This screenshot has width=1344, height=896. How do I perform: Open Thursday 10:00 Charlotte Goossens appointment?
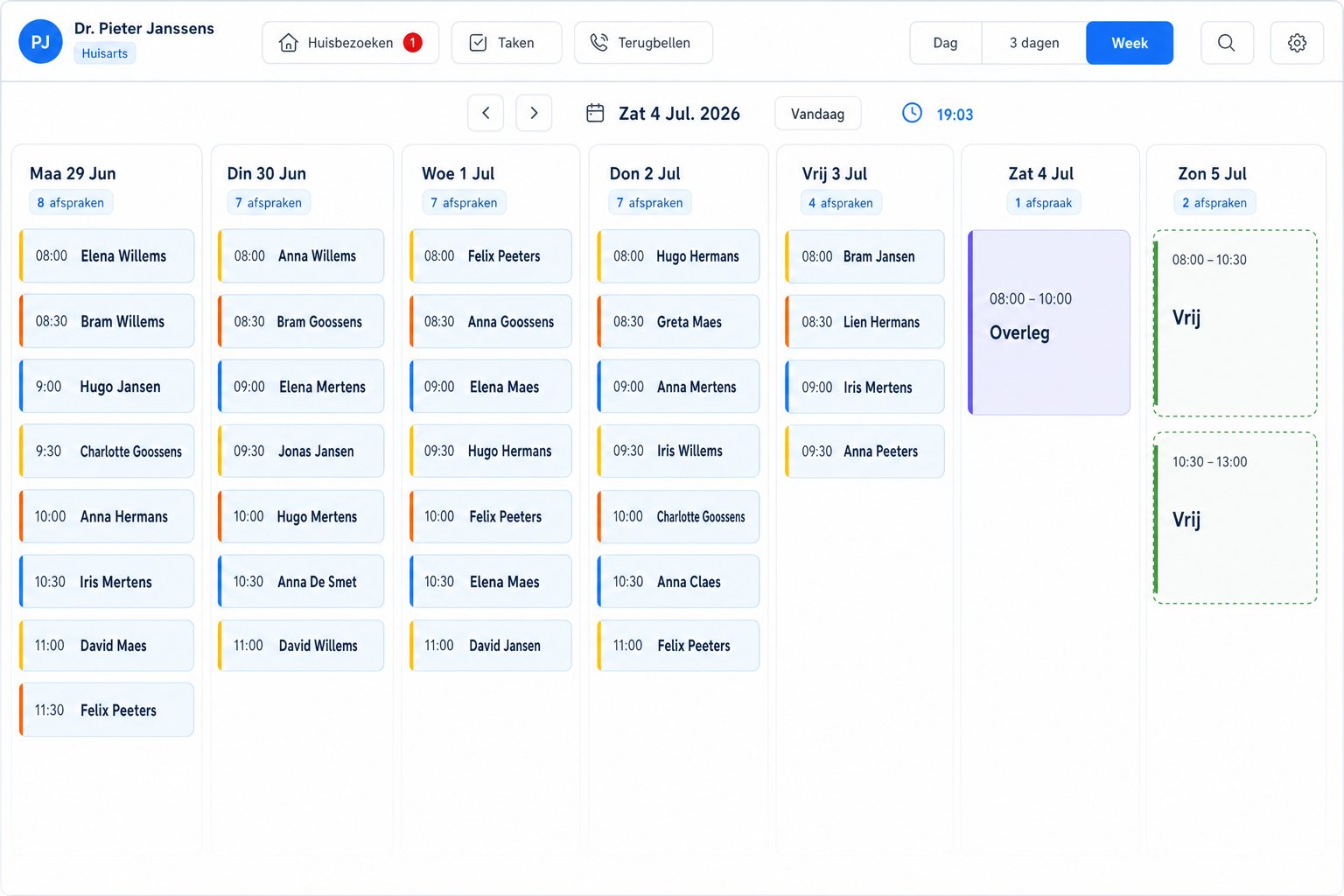(678, 516)
